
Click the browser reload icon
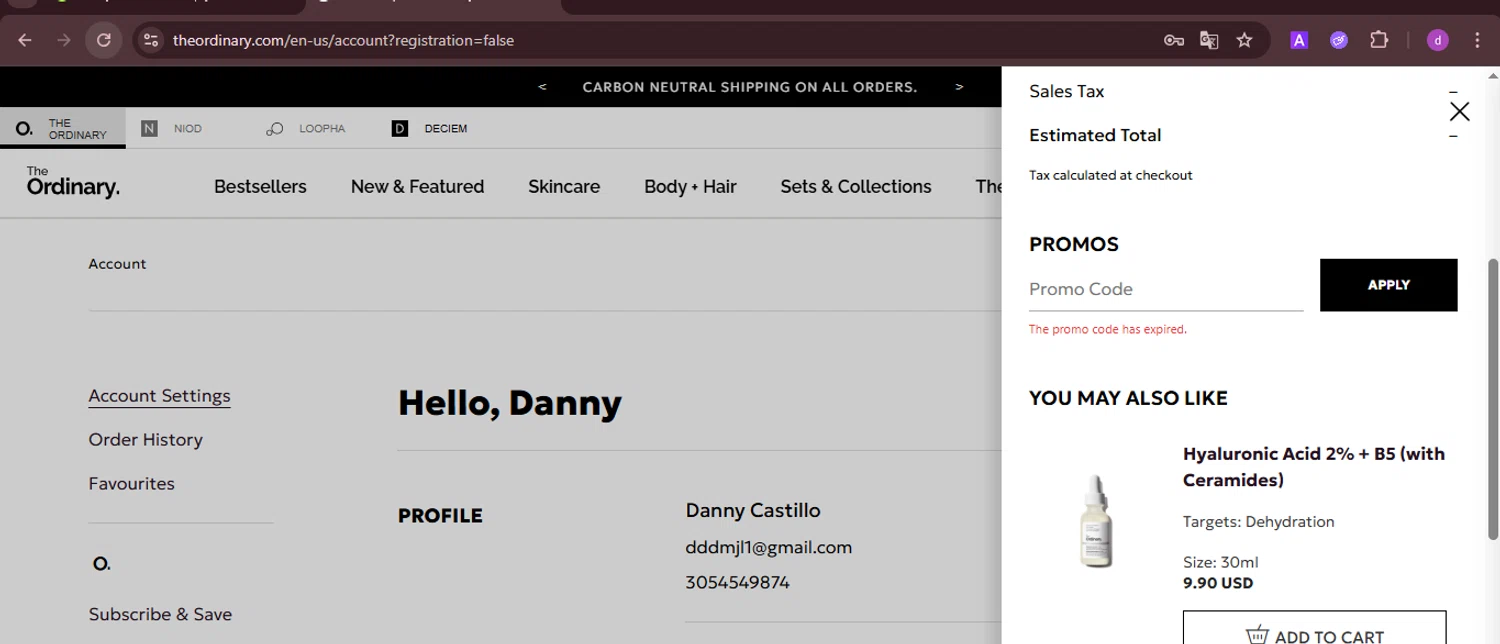click(x=104, y=40)
